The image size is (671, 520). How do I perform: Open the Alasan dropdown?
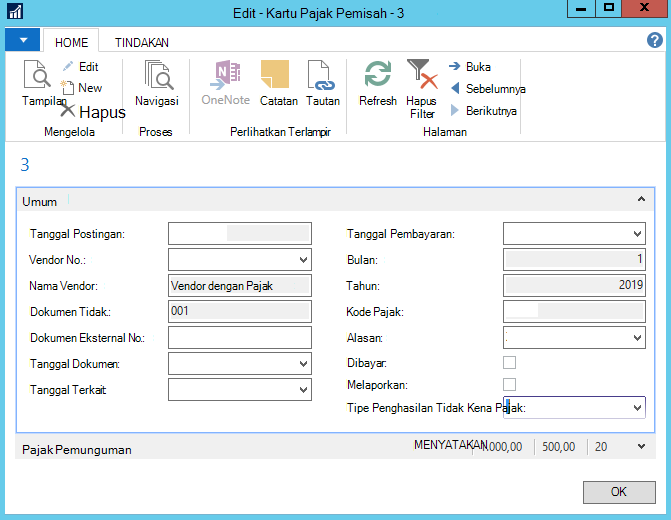(x=637, y=338)
